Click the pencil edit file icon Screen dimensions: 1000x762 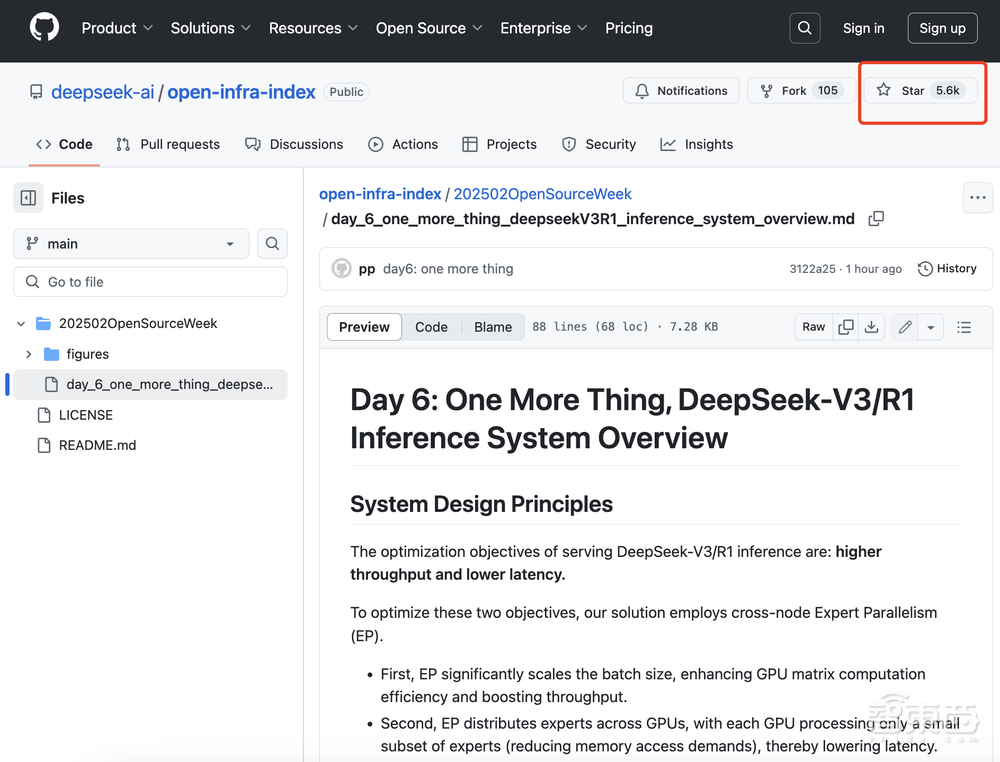(905, 327)
